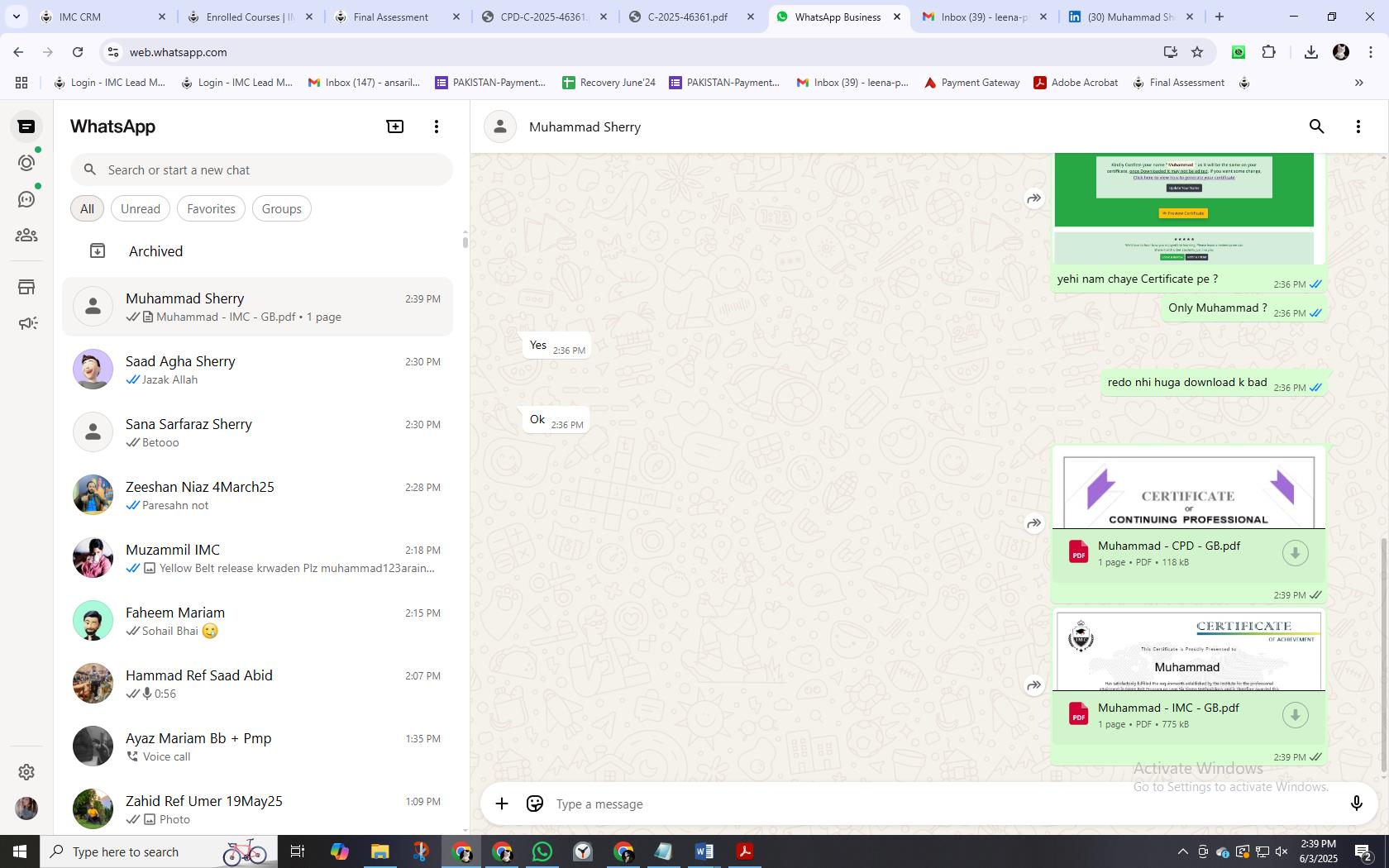Open the Hammad Ref Saad Abid chat
The height and width of the screenshot is (868, 1389).
pyautogui.click(x=257, y=684)
